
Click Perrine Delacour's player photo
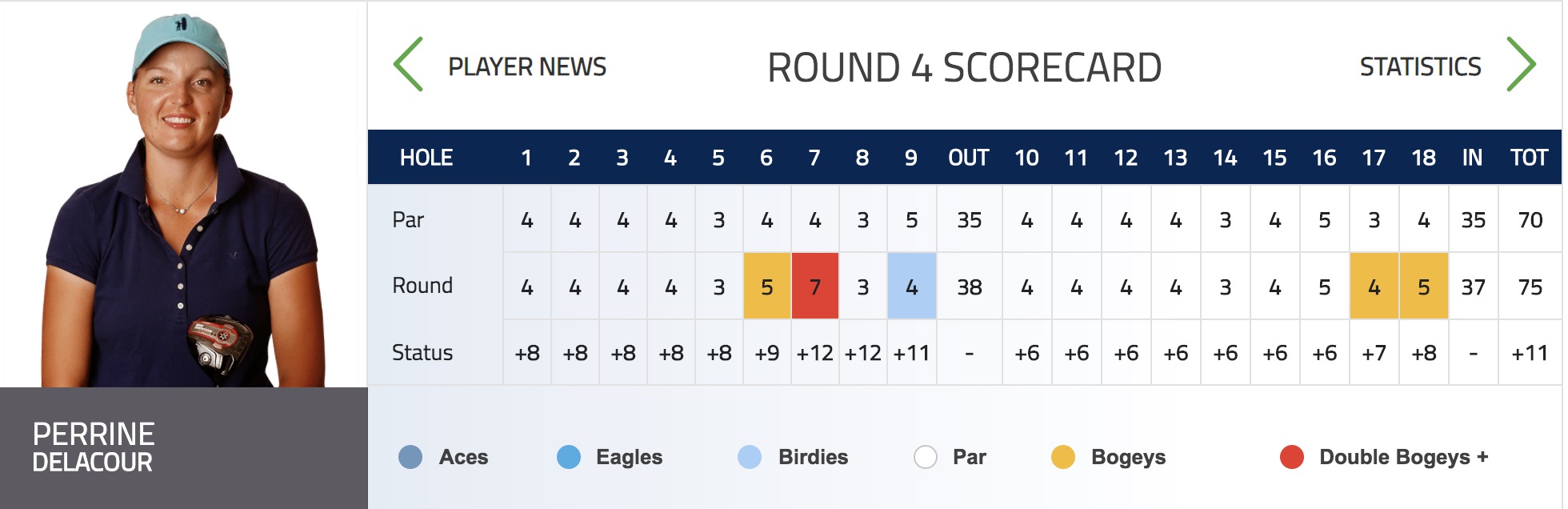pos(183,194)
